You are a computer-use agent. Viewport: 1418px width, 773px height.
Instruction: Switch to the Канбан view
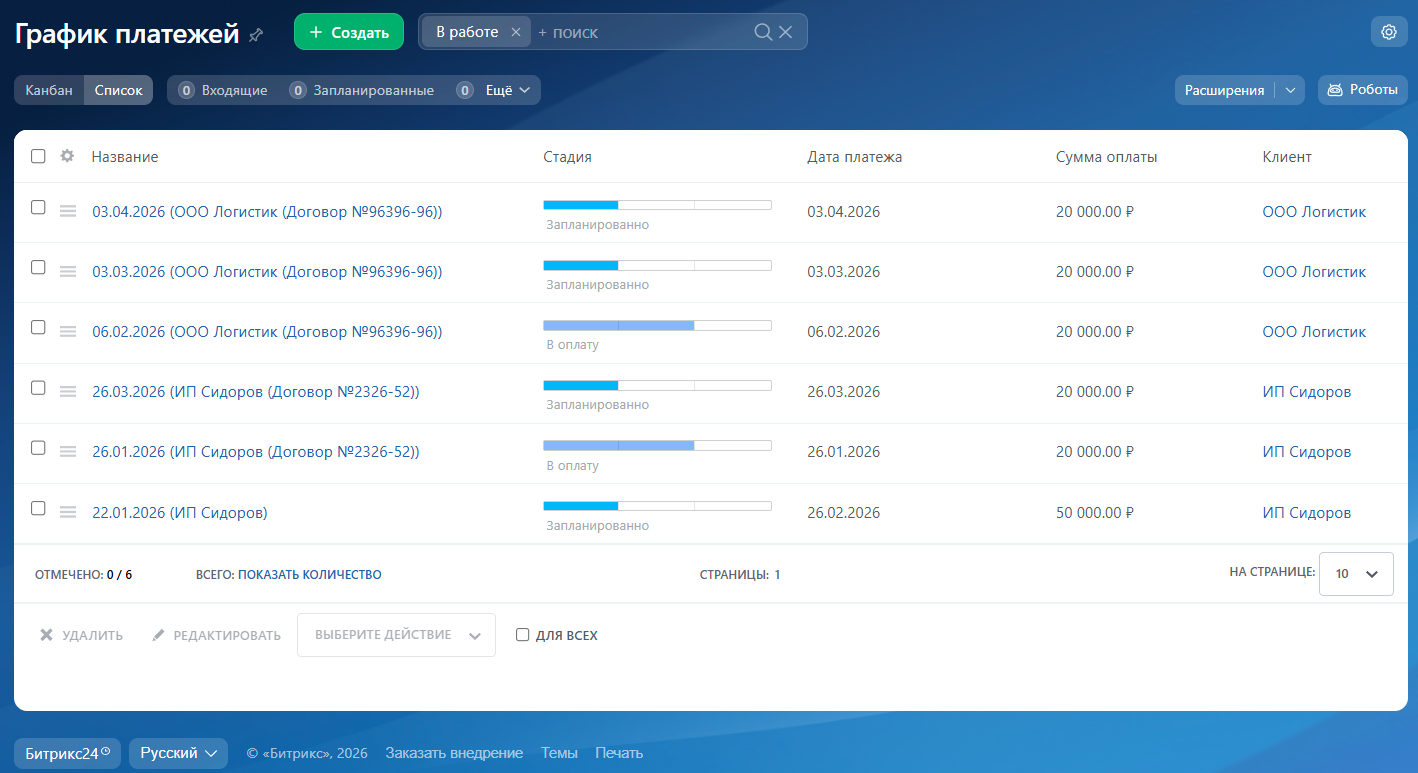point(49,90)
